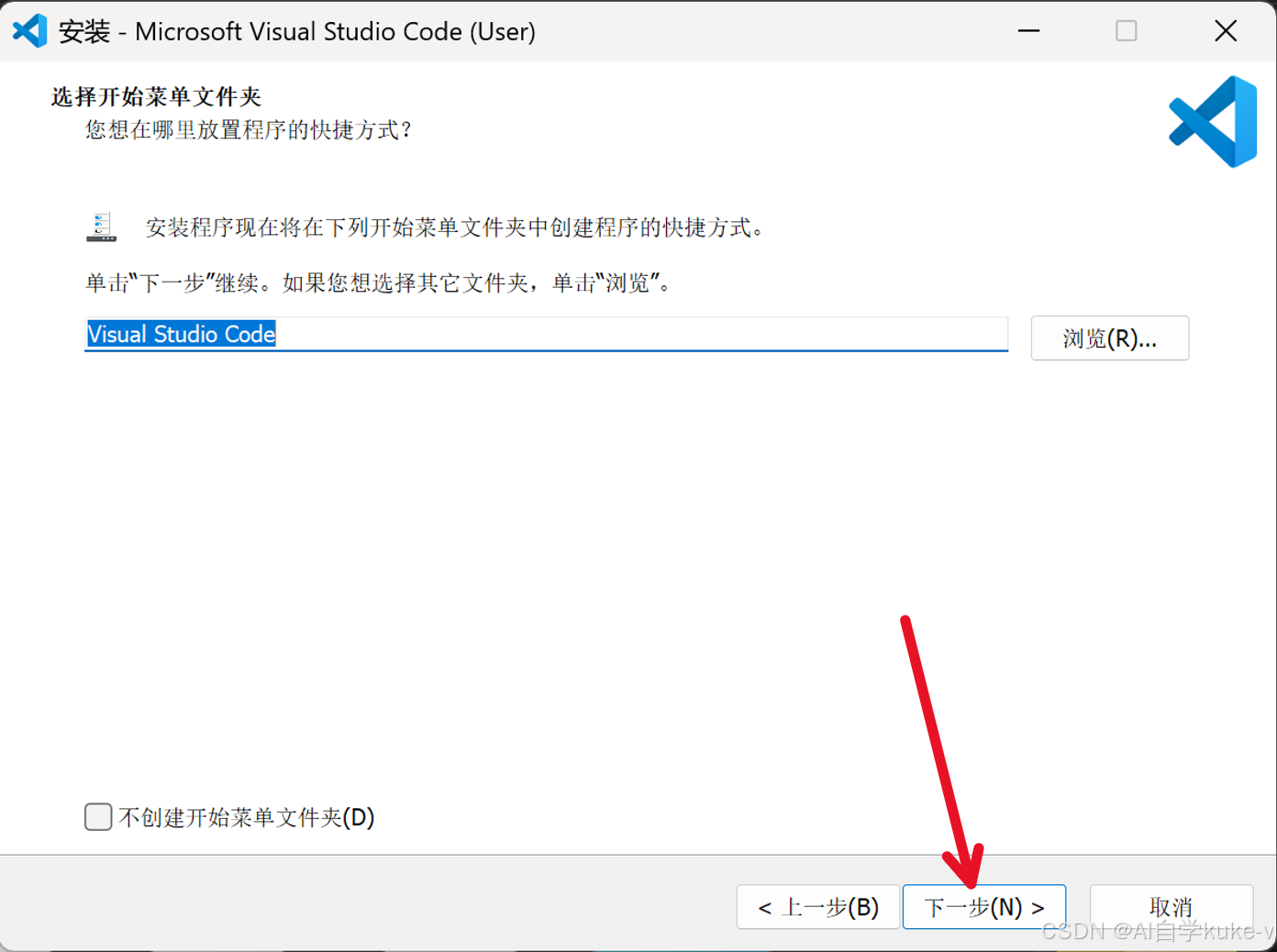The height and width of the screenshot is (952, 1277).
Task: Minimize the installer window
Action: pyautogui.click(x=1029, y=31)
